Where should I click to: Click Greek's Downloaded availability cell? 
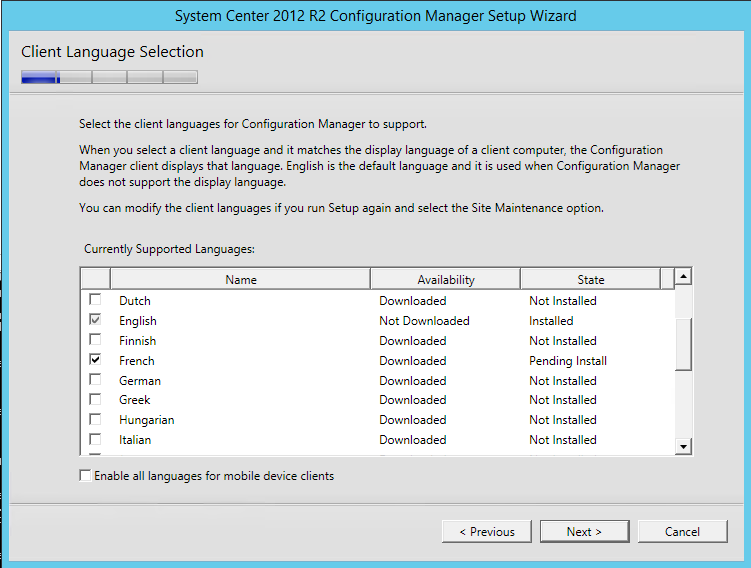(413, 400)
